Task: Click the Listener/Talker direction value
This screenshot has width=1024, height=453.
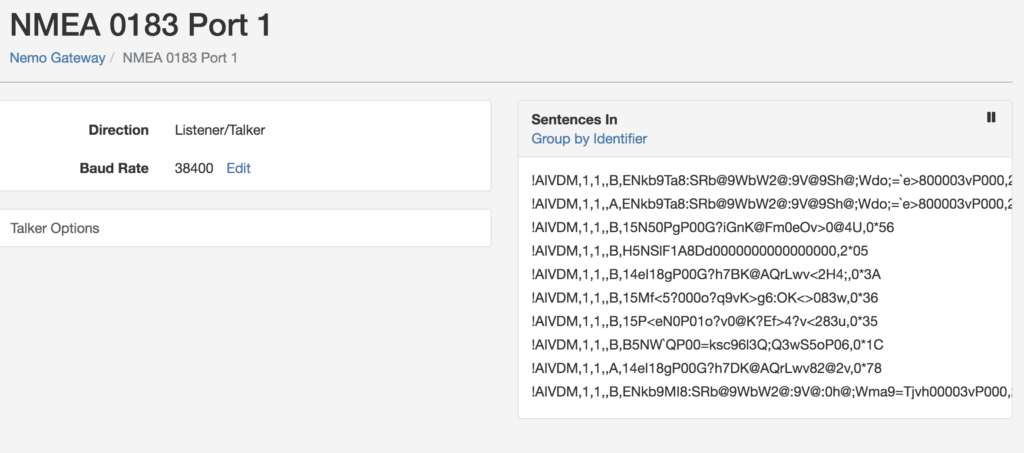Action: 220,130
